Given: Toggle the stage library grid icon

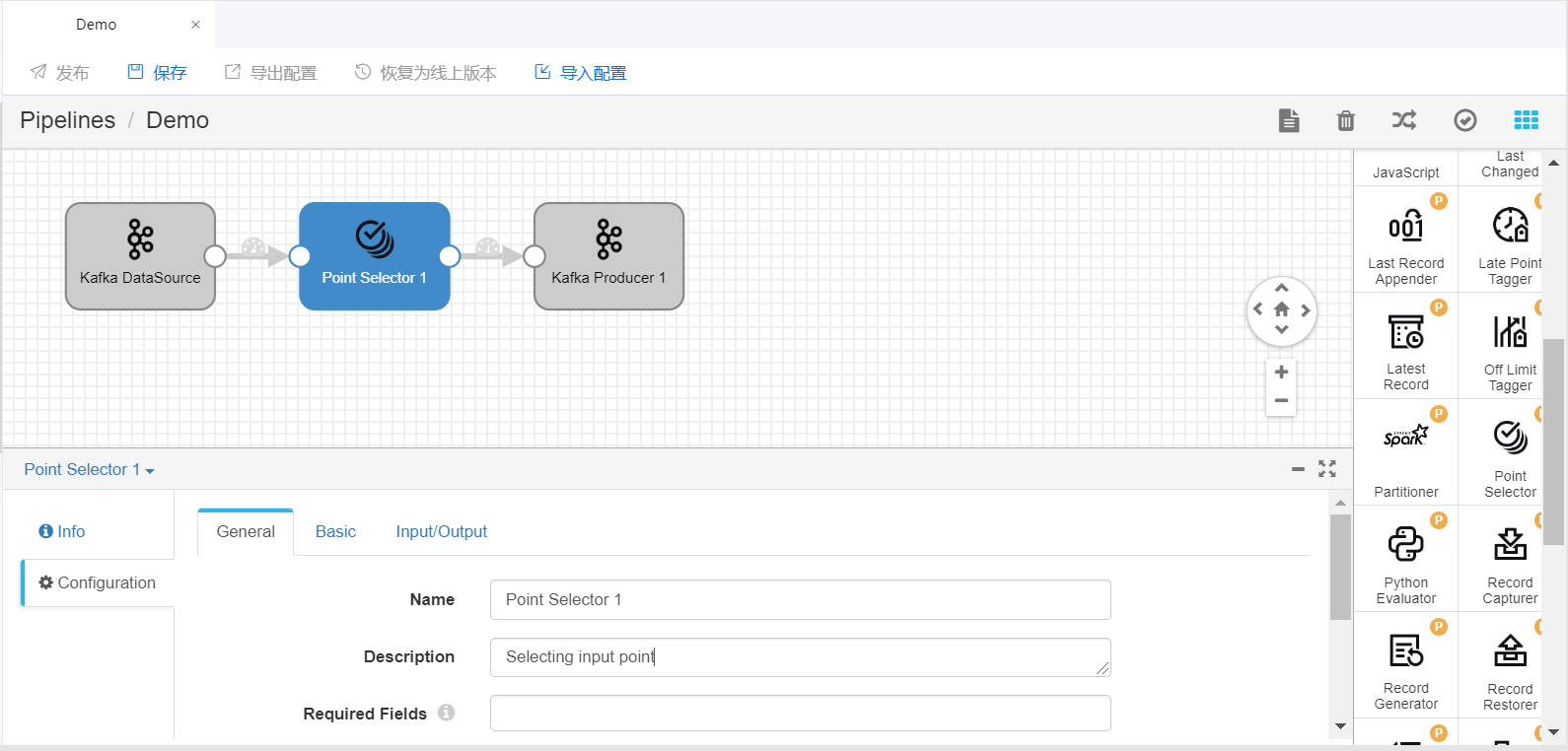Looking at the screenshot, I should pyautogui.click(x=1526, y=120).
